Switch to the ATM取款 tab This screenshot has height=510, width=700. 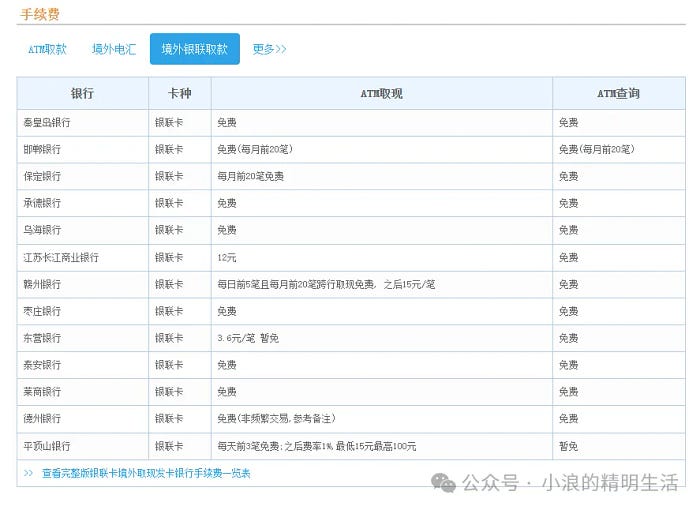click(47, 49)
